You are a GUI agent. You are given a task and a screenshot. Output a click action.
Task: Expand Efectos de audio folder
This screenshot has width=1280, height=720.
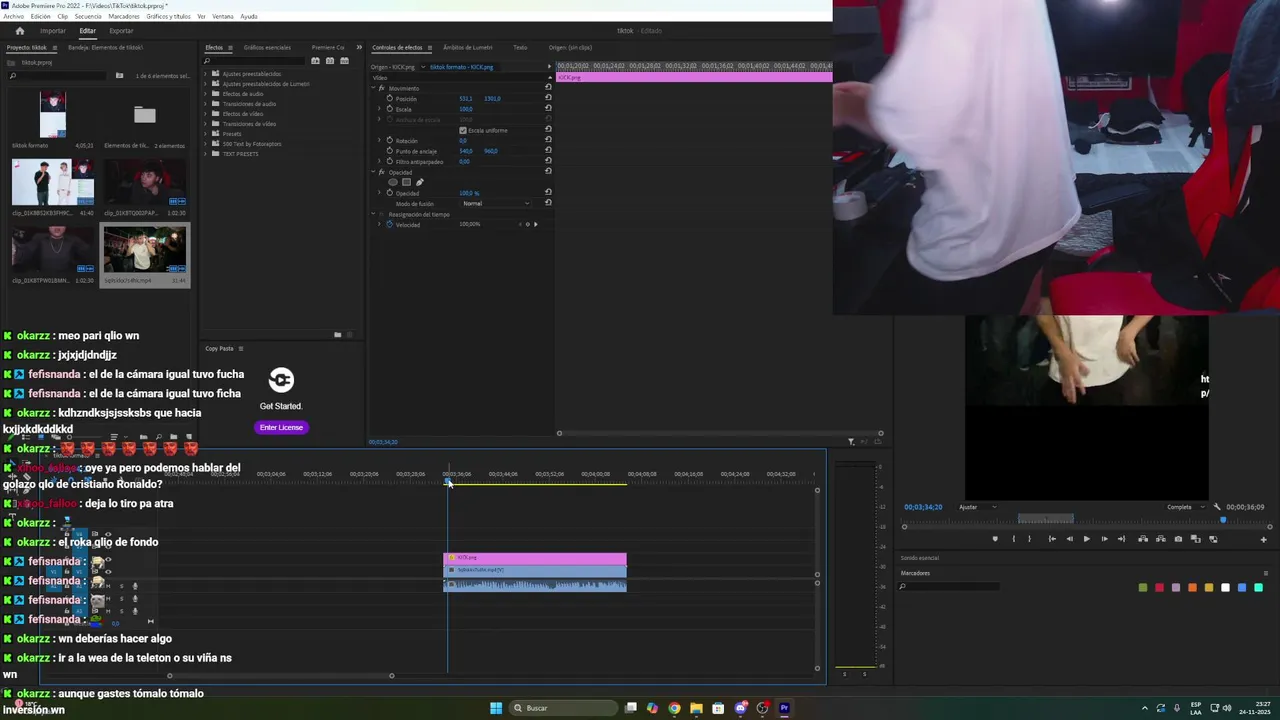(x=205, y=94)
